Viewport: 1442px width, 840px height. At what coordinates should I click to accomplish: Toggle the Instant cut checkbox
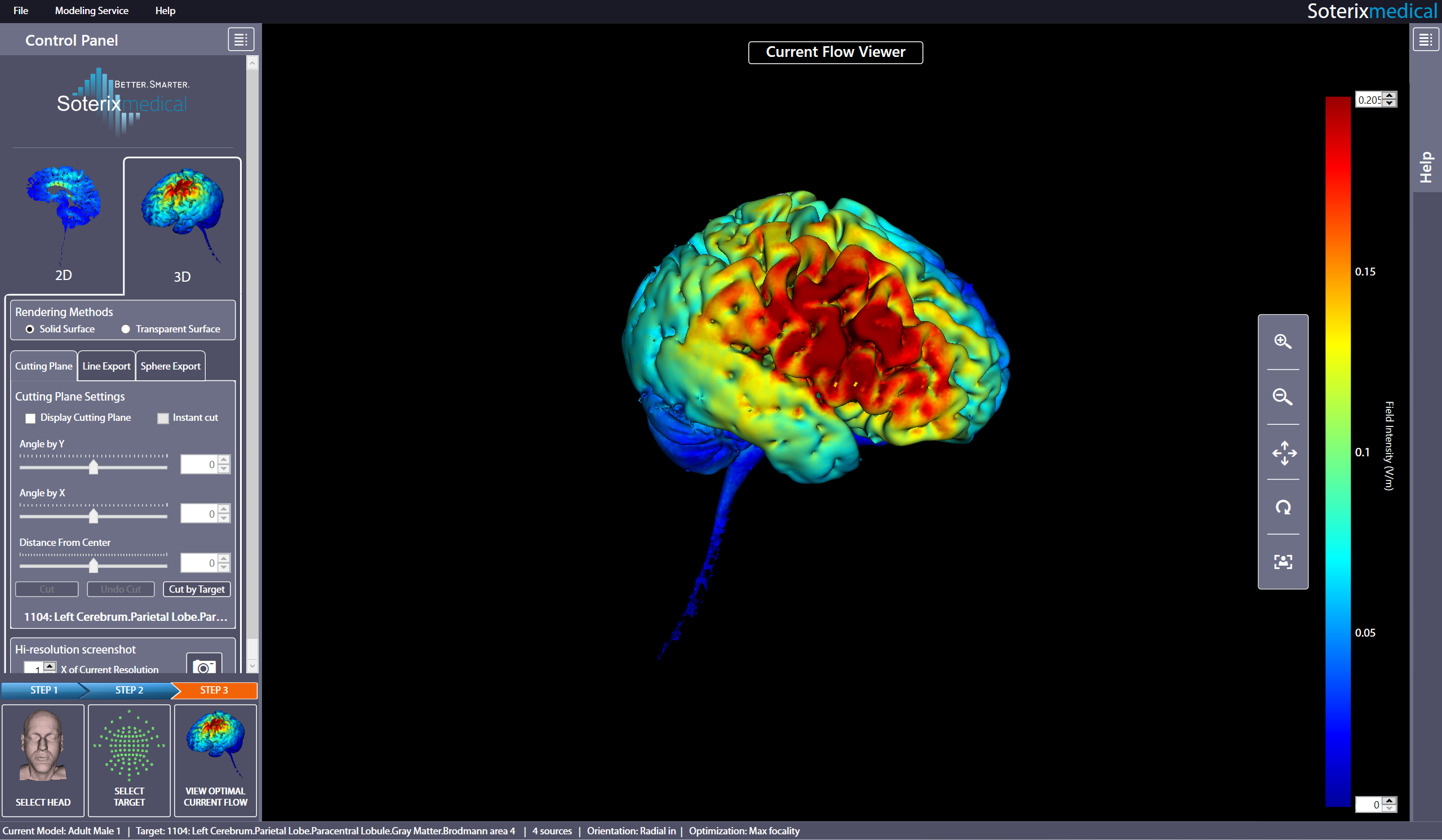pyautogui.click(x=163, y=418)
